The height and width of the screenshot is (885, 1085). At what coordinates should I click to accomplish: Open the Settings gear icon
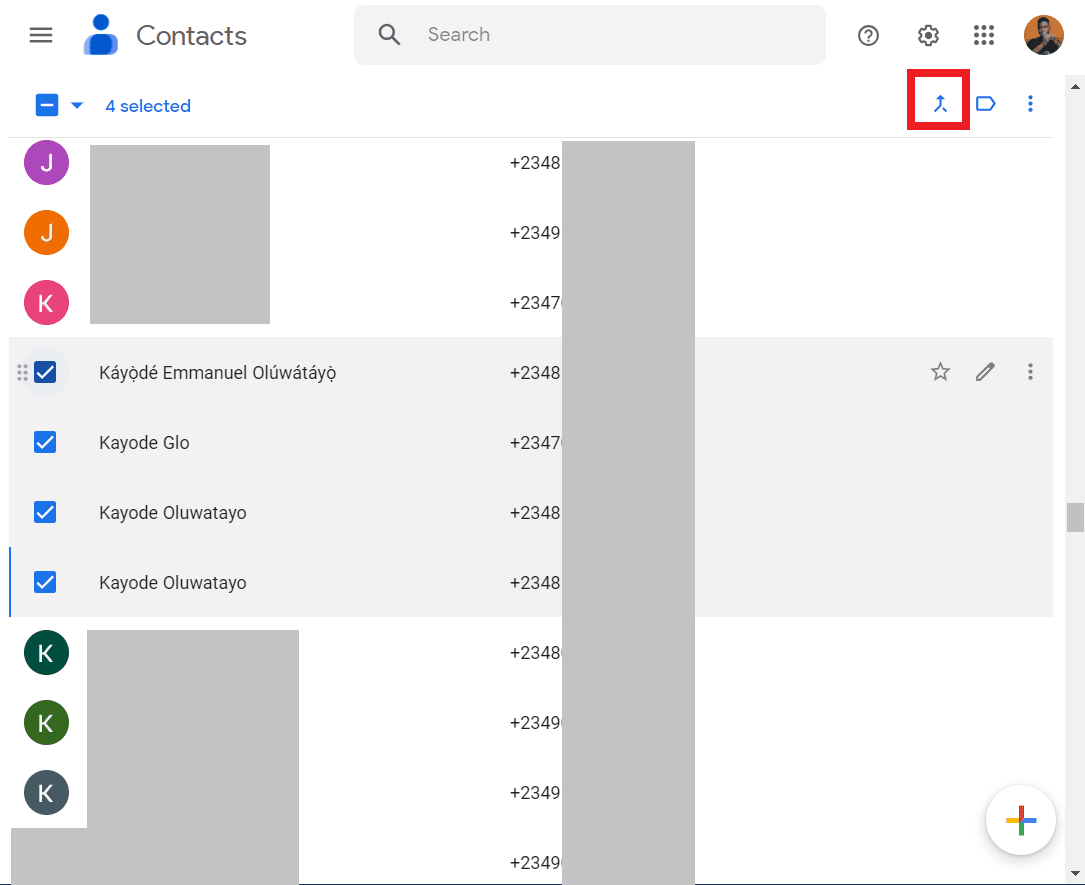coord(928,36)
